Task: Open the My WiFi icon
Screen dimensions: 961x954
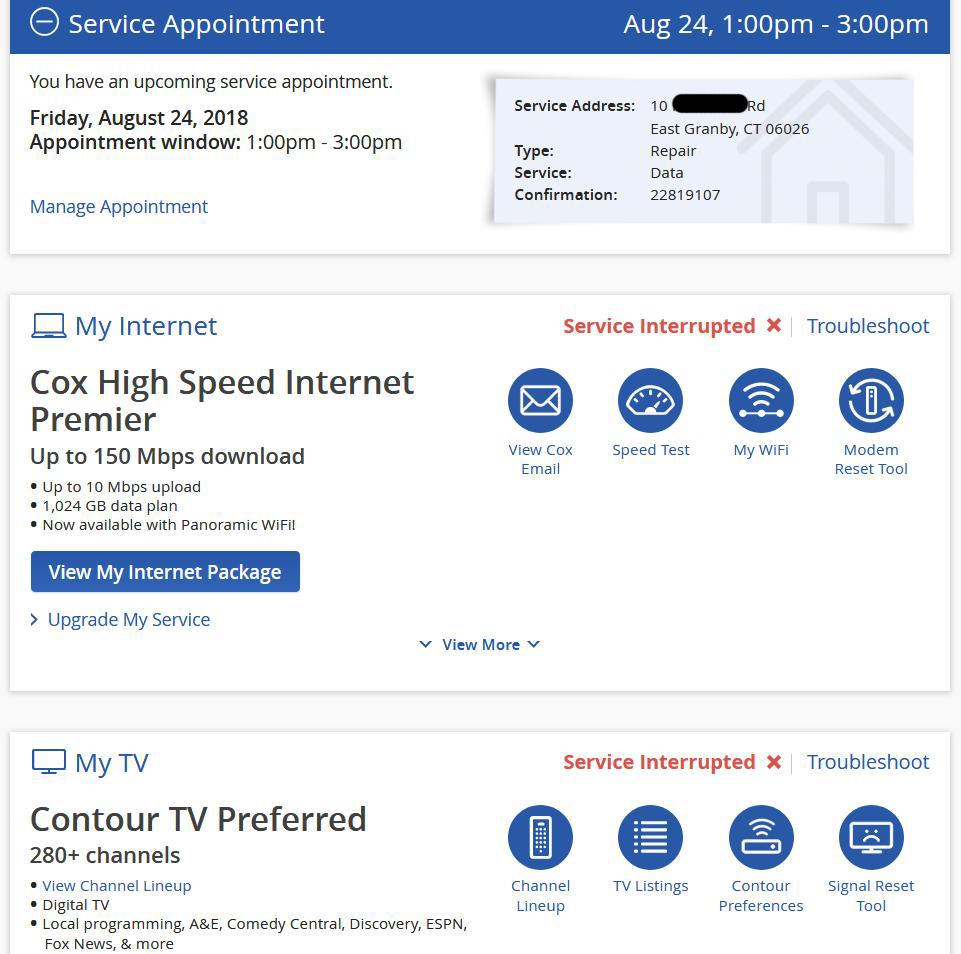Action: 761,401
